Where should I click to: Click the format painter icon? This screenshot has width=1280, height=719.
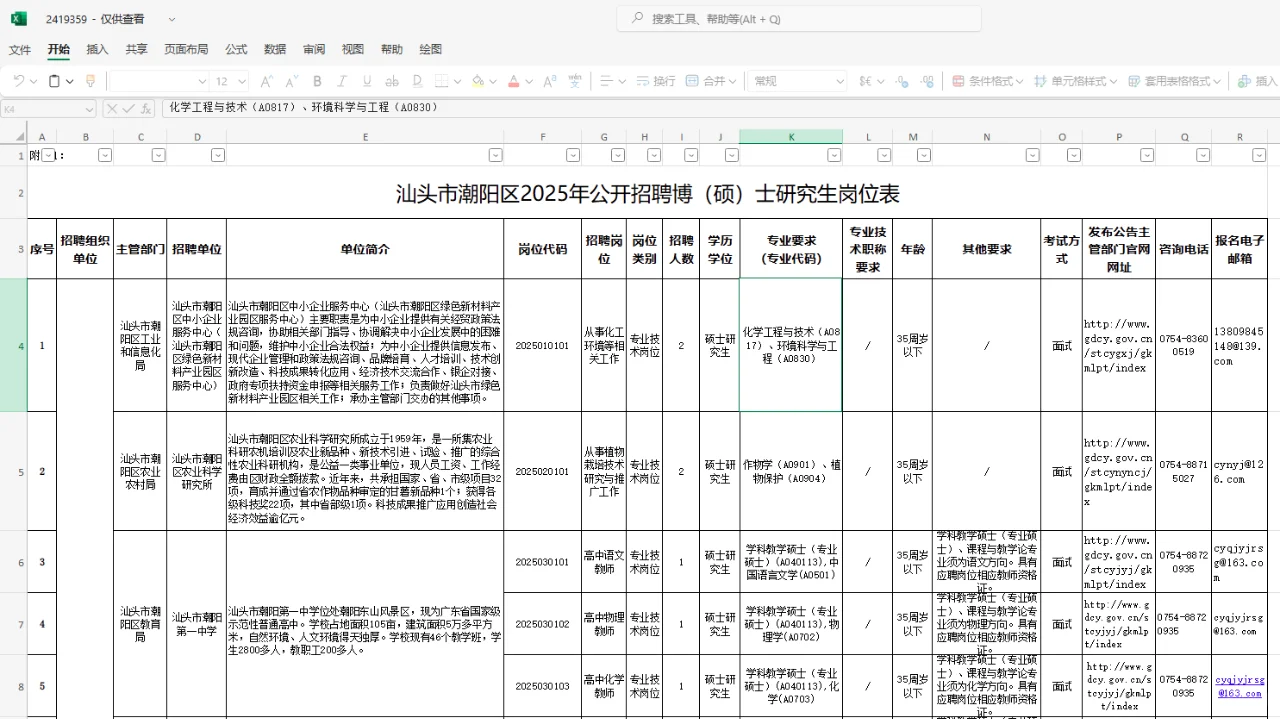90,80
